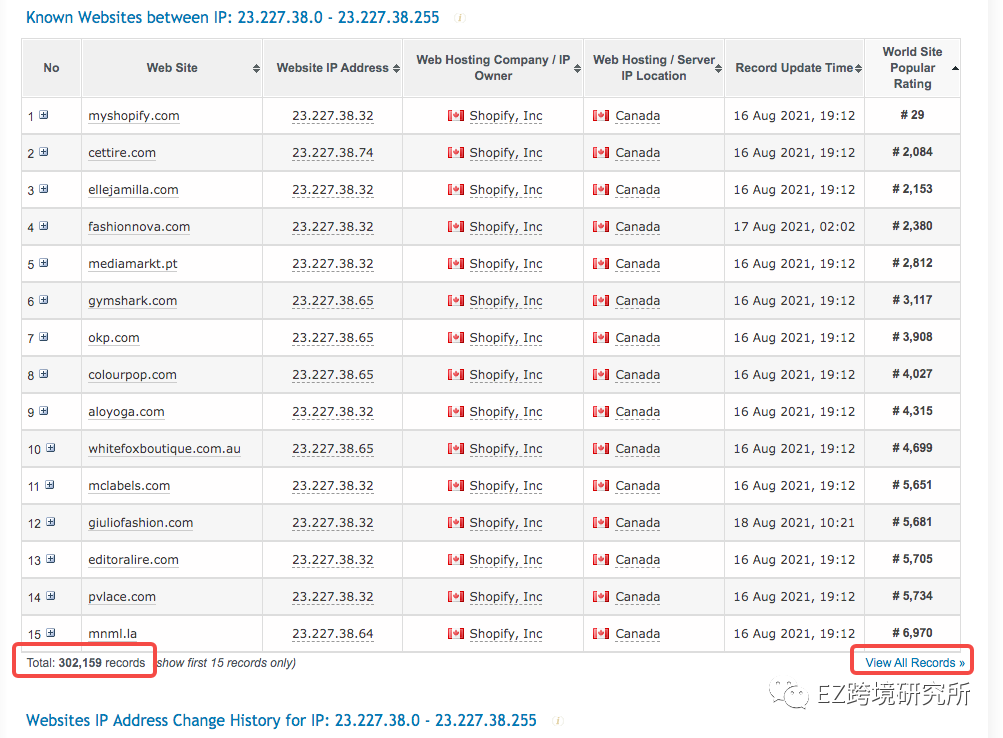Click Total: 302,159 records text
The height and width of the screenshot is (738, 1003).
click(86, 663)
